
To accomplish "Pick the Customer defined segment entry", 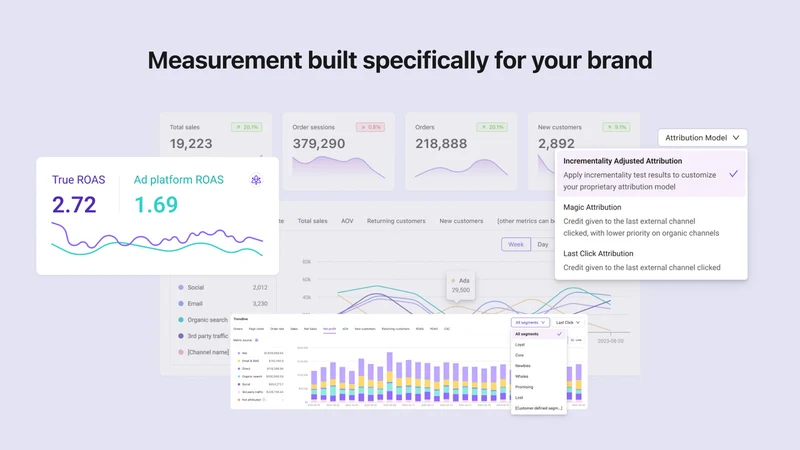I will [538, 408].
